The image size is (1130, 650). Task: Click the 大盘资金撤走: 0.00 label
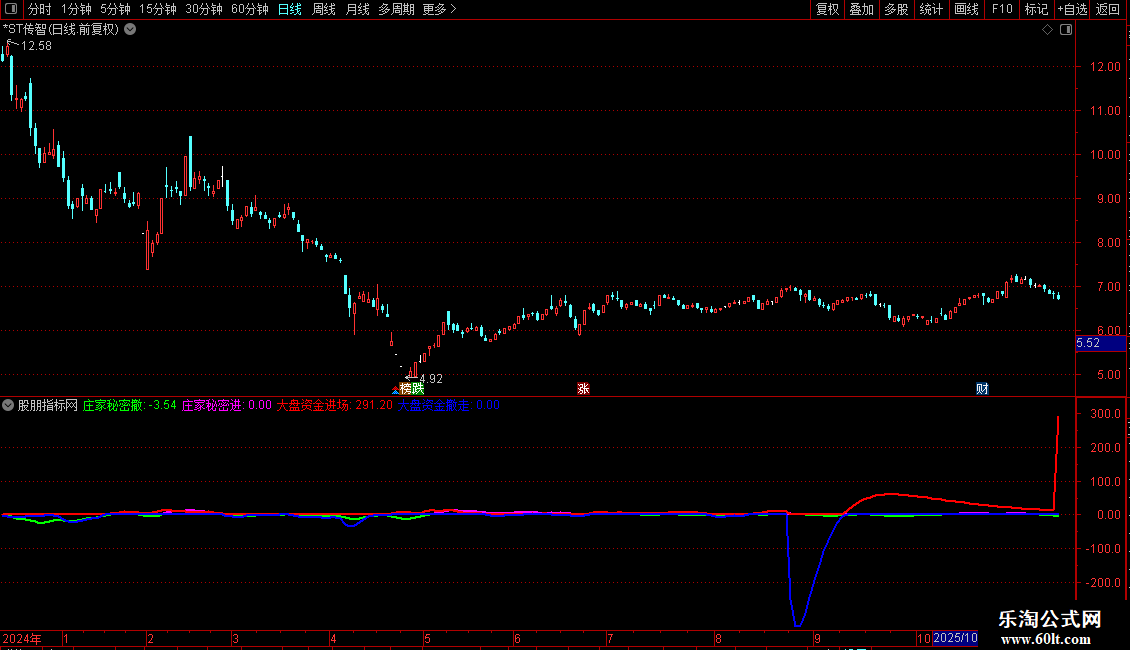(448, 406)
